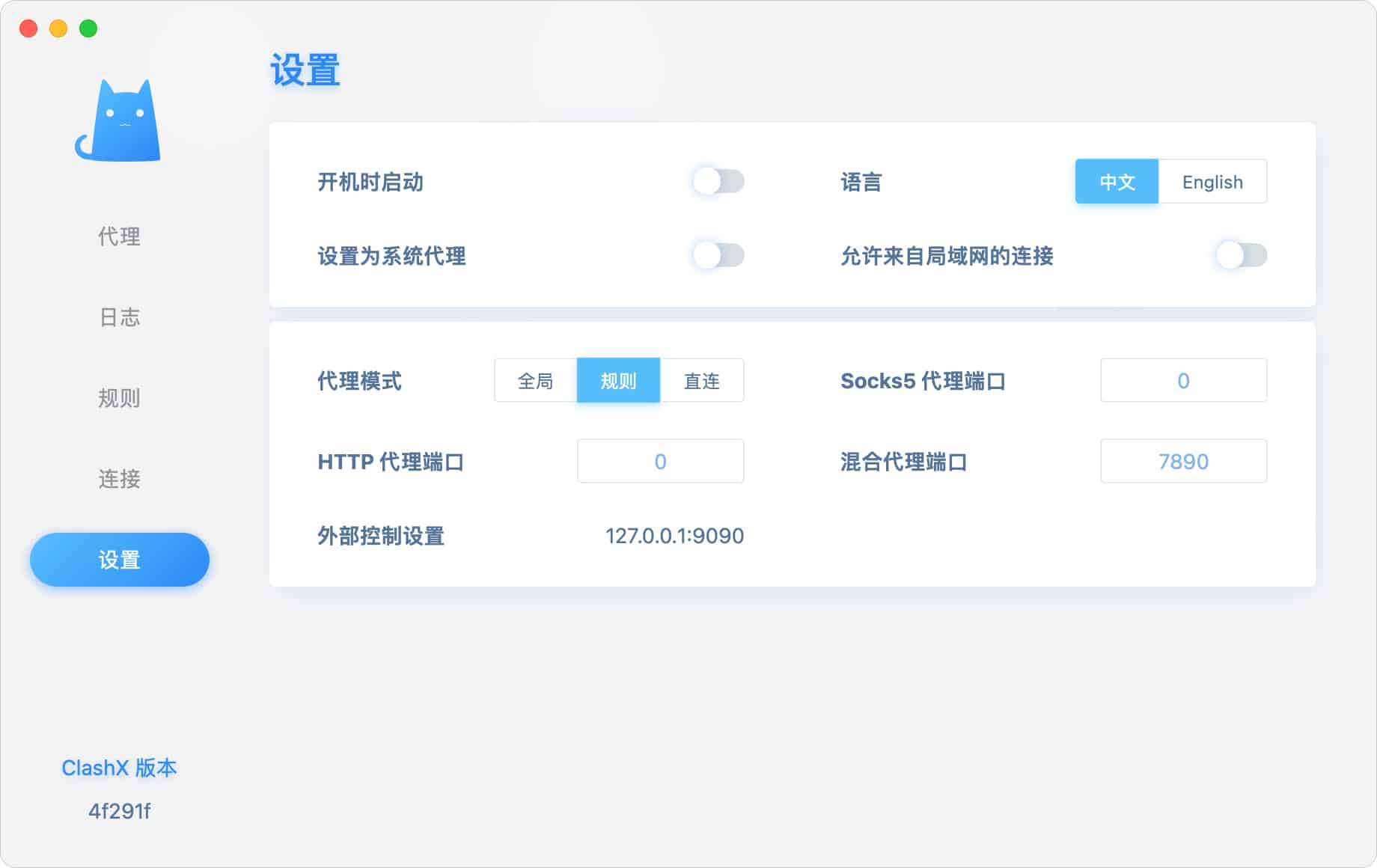Click the 设置为系统代理 label text
Screen dimensions: 1377x868
(391, 256)
